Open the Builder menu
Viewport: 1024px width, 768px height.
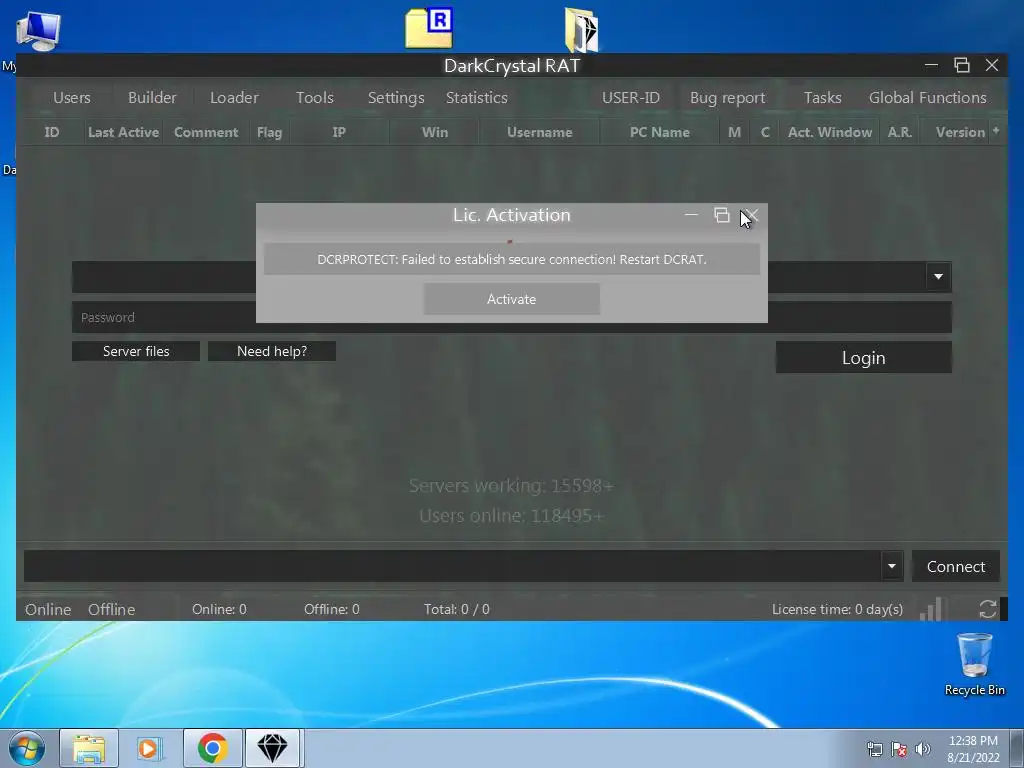click(x=152, y=98)
